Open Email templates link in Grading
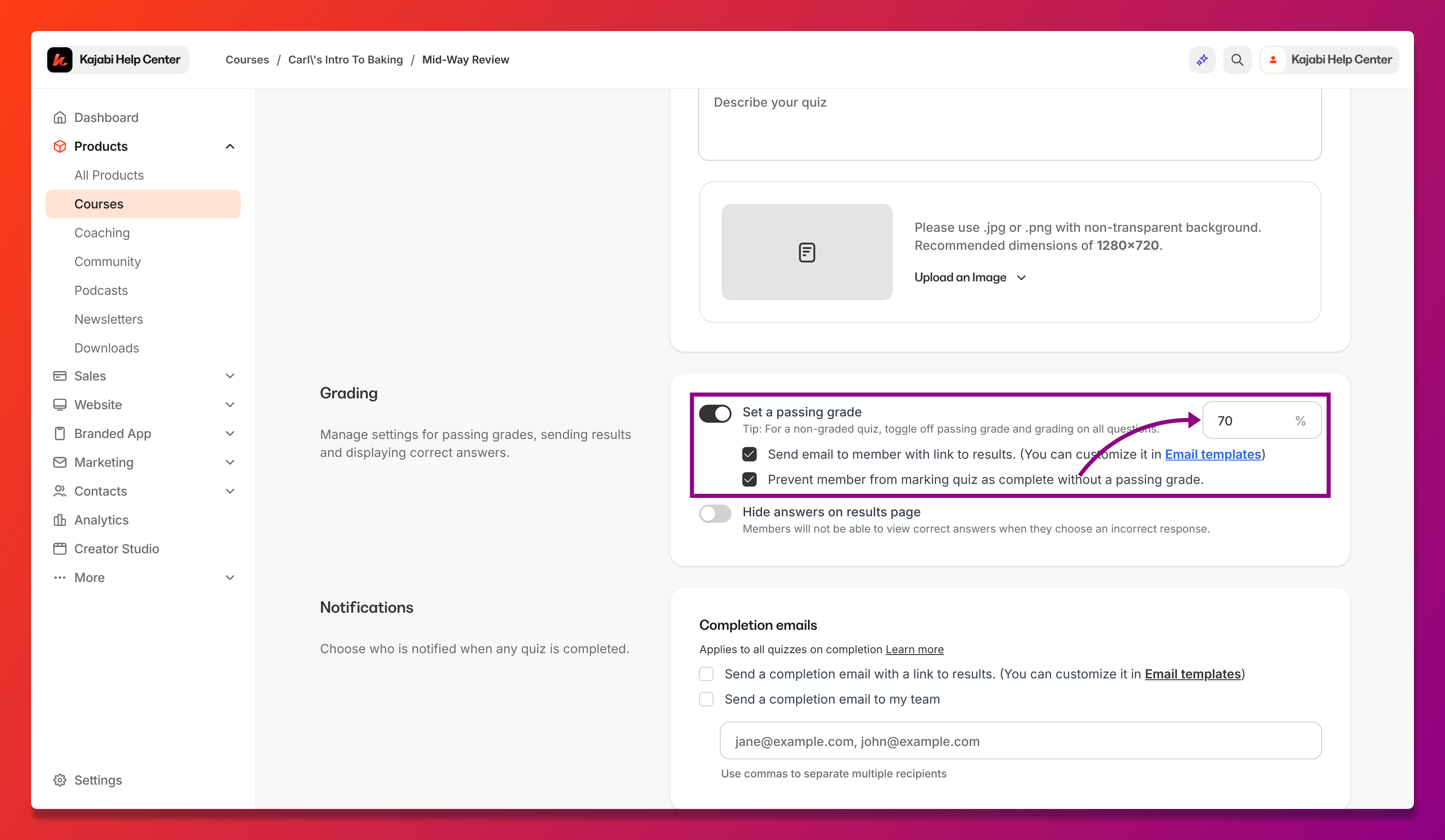1445x840 pixels. tap(1213, 454)
